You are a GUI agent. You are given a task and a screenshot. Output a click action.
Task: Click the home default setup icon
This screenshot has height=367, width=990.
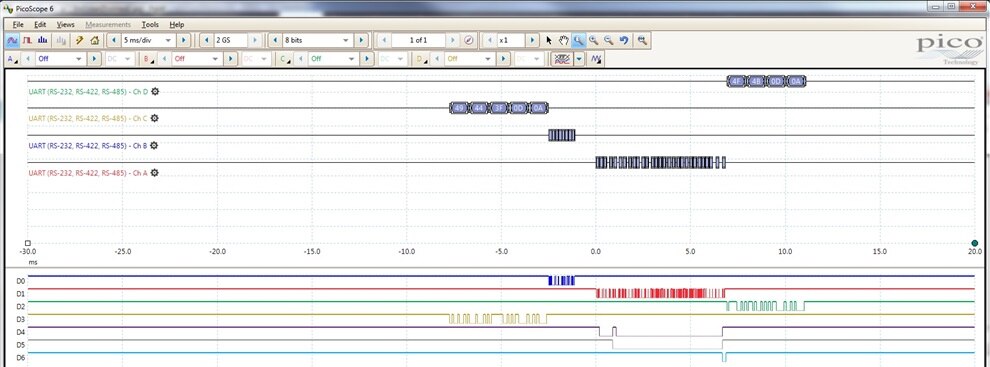[x=95, y=40]
